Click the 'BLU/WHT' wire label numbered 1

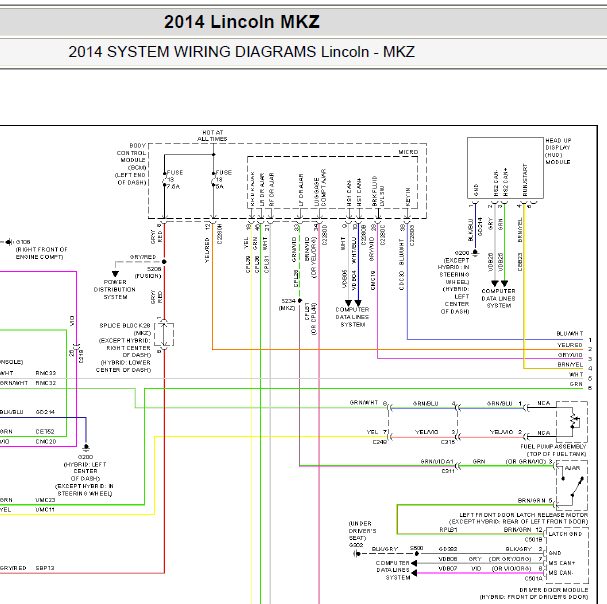pyautogui.click(x=569, y=333)
